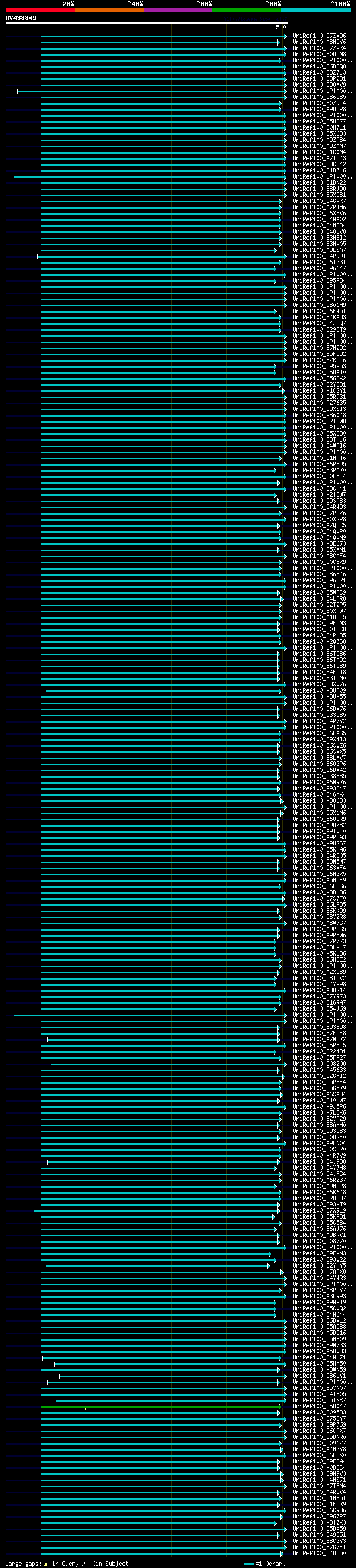Select UniRef100_A9LSA7 label

tap(319, 250)
